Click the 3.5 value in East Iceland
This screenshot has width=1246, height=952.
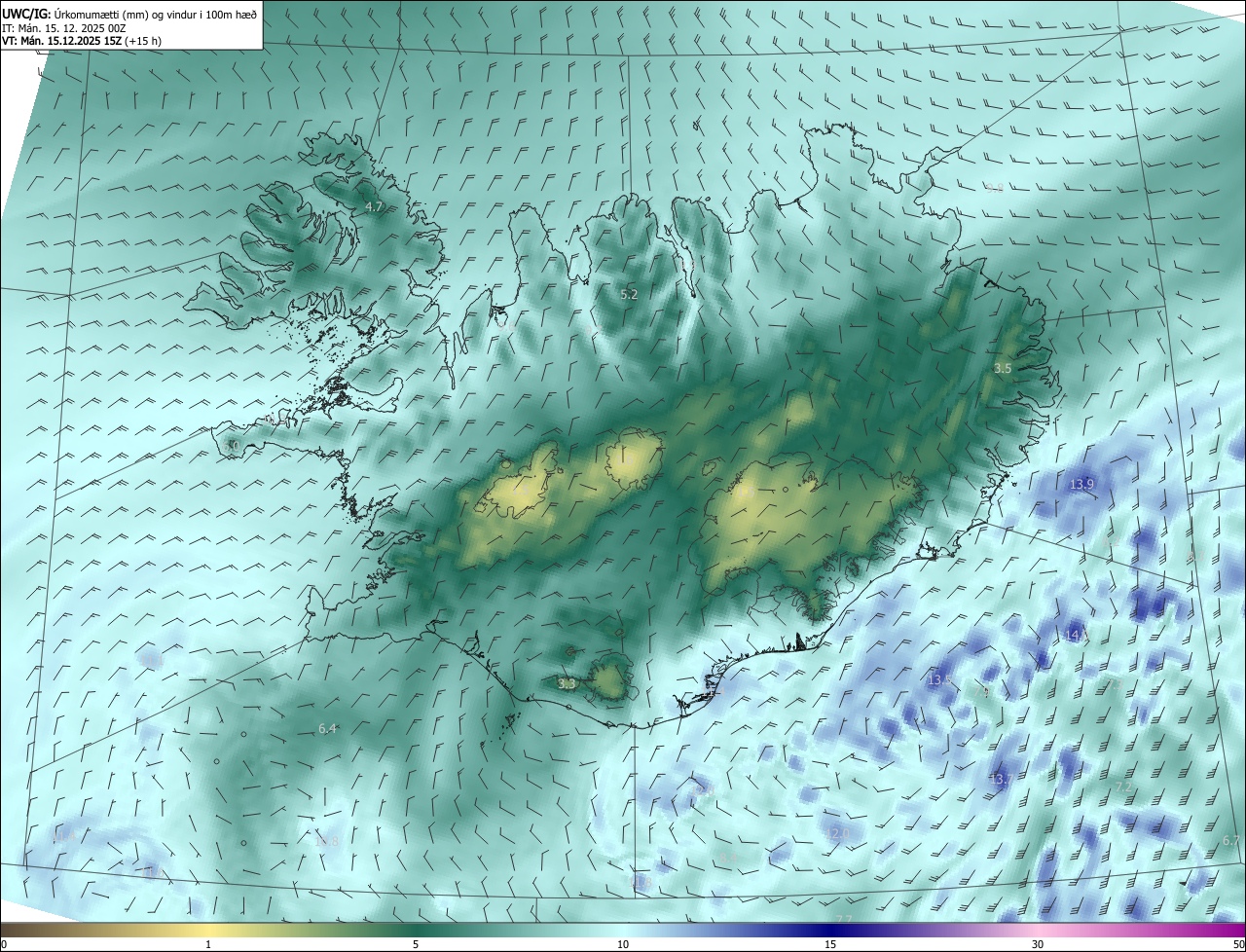coord(1003,369)
